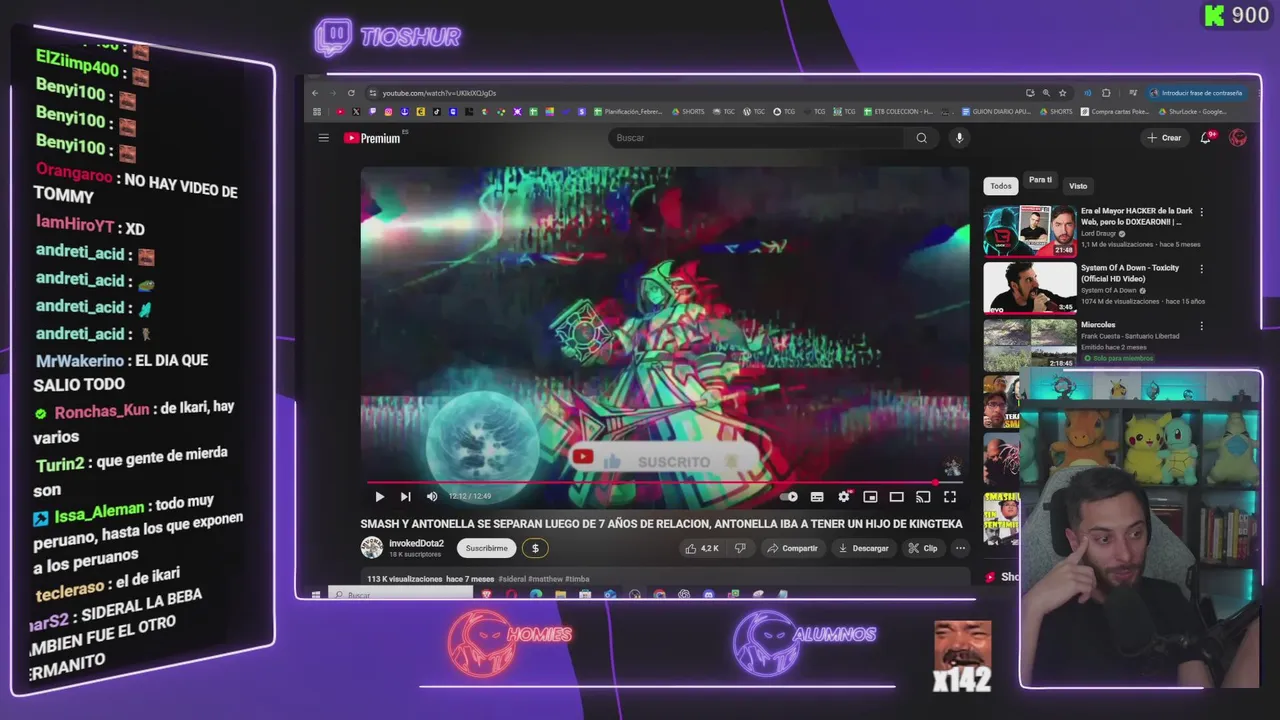Open System Of A Down Toxicity thumbnail
This screenshot has width=1280, height=720.
pos(1030,288)
